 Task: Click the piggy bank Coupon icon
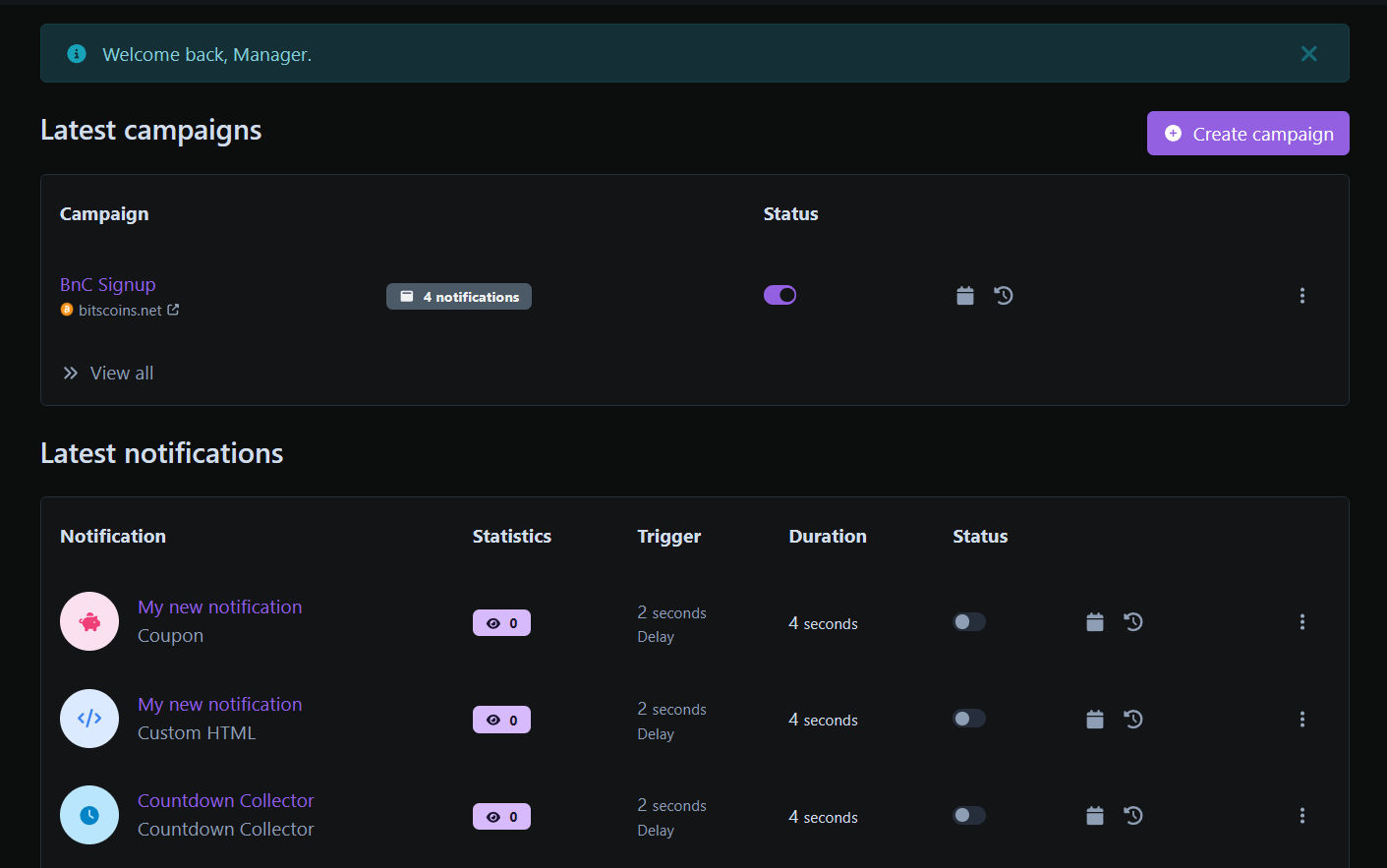pyautogui.click(x=89, y=621)
